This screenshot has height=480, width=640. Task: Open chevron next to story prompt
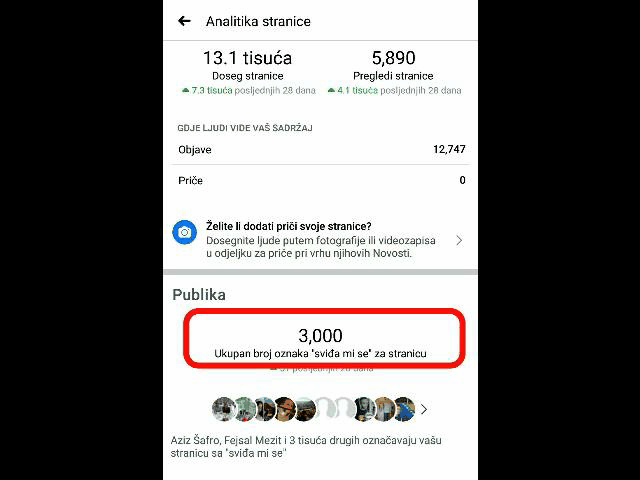[x=459, y=240]
